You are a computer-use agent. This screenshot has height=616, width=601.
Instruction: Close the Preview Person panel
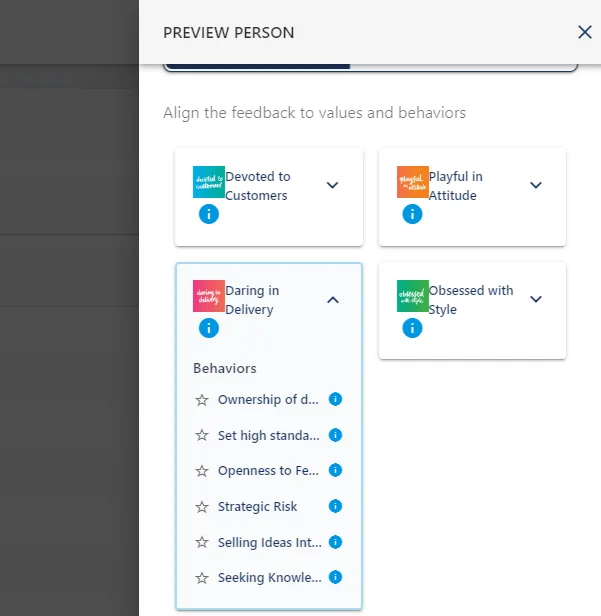coord(585,32)
